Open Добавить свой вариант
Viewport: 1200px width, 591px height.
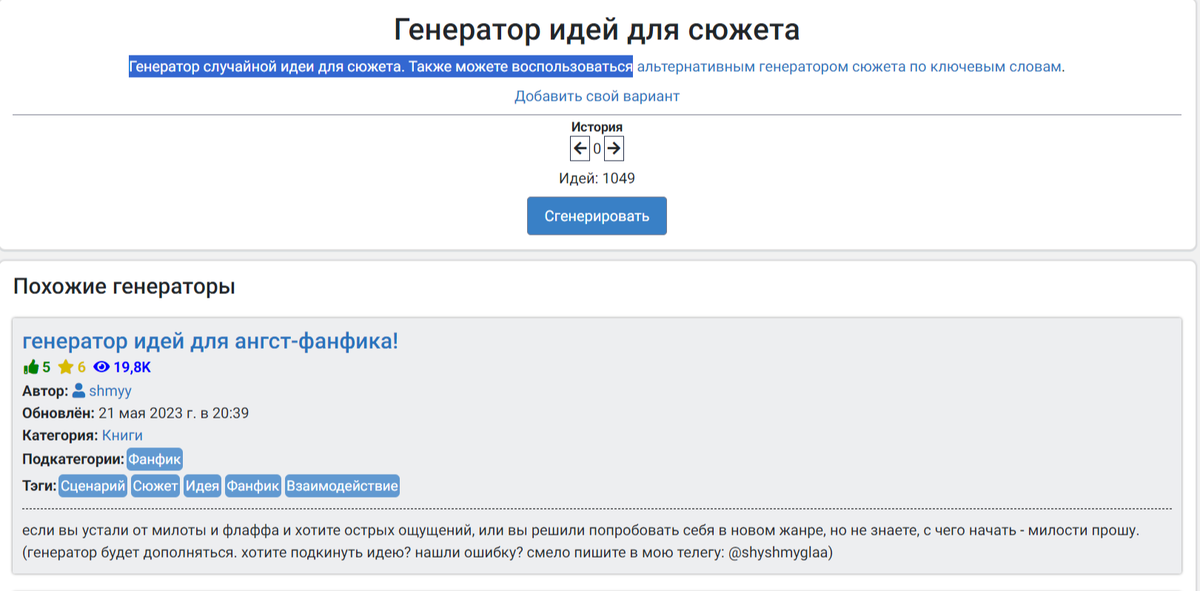[596, 96]
